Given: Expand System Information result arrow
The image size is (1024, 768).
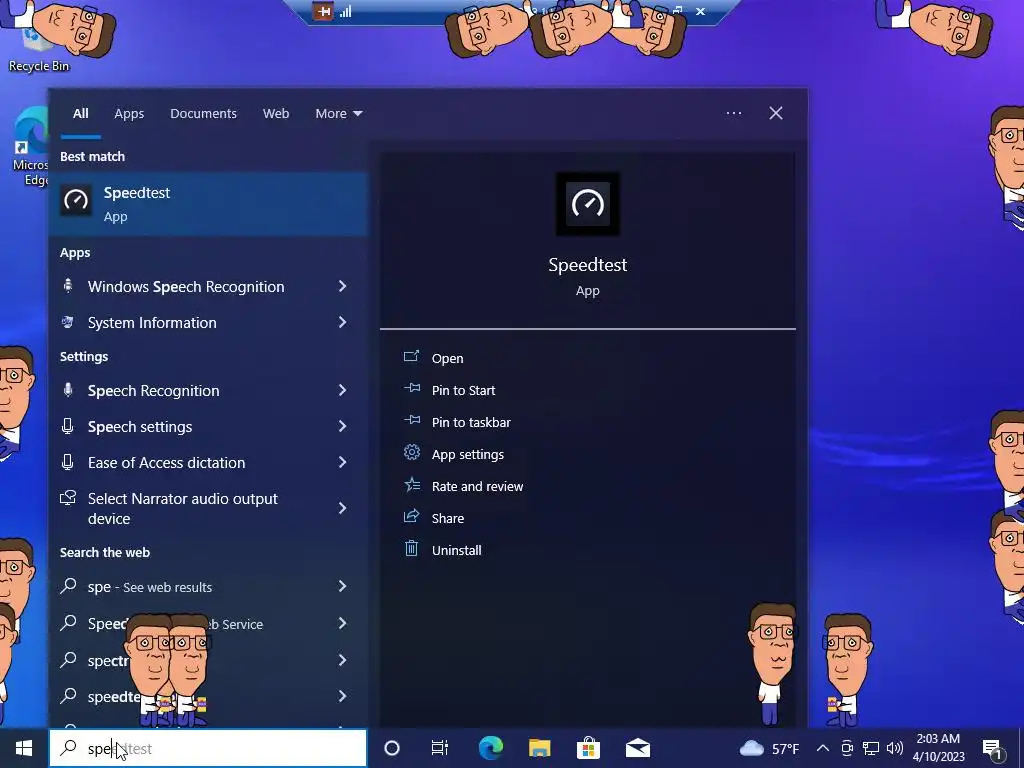Looking at the screenshot, I should tap(342, 322).
